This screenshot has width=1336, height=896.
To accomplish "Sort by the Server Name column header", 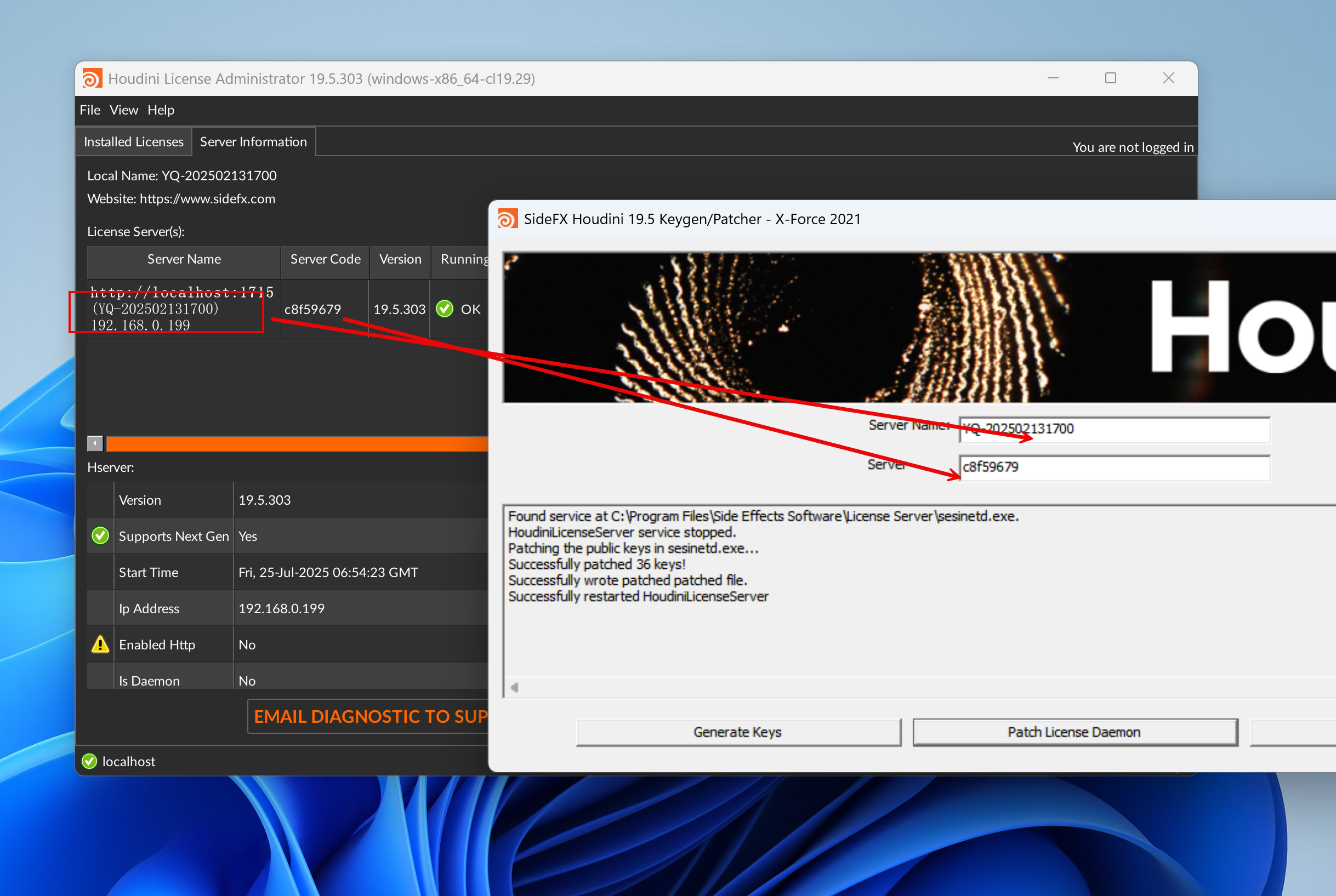I will tap(184, 259).
